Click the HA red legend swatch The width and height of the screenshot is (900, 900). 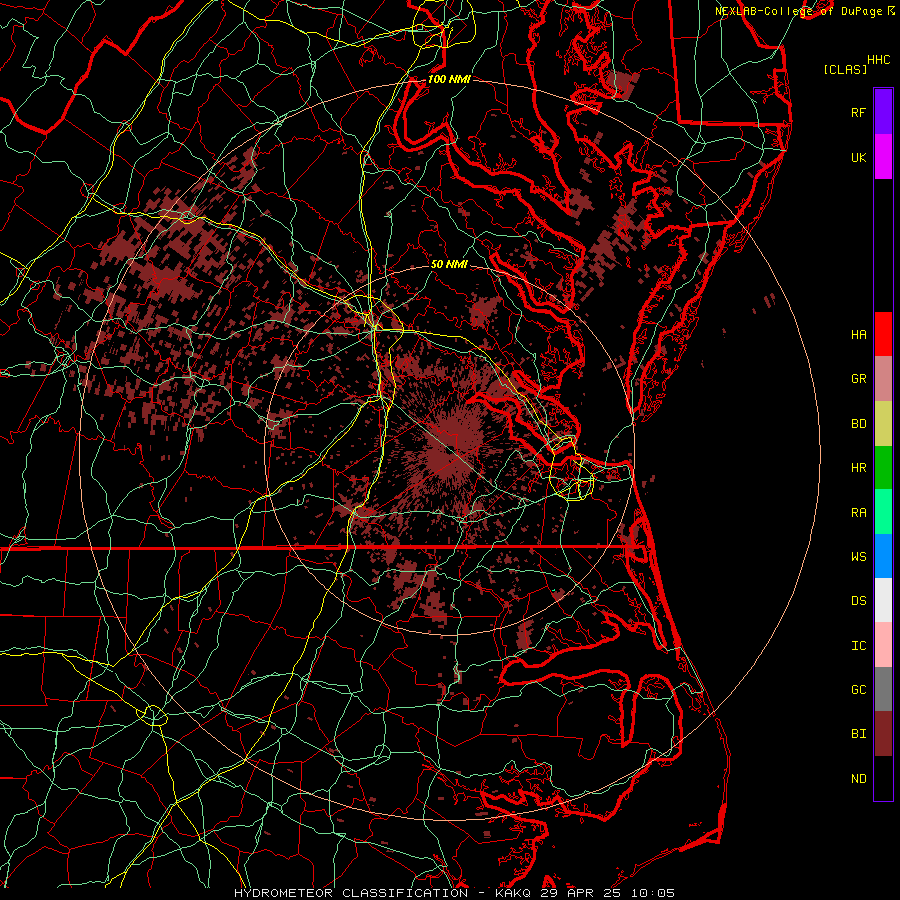pos(883,334)
